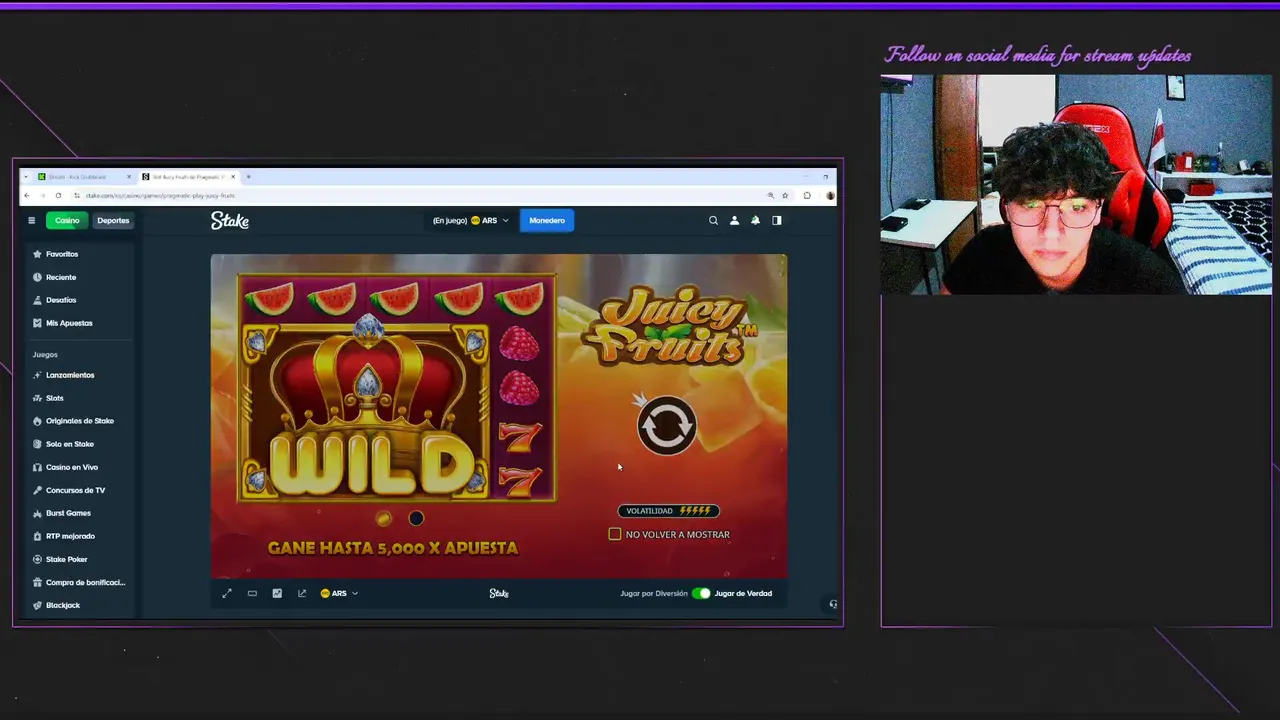The image size is (1280, 720).
Task: Click the support headset icon
Action: coord(833,604)
